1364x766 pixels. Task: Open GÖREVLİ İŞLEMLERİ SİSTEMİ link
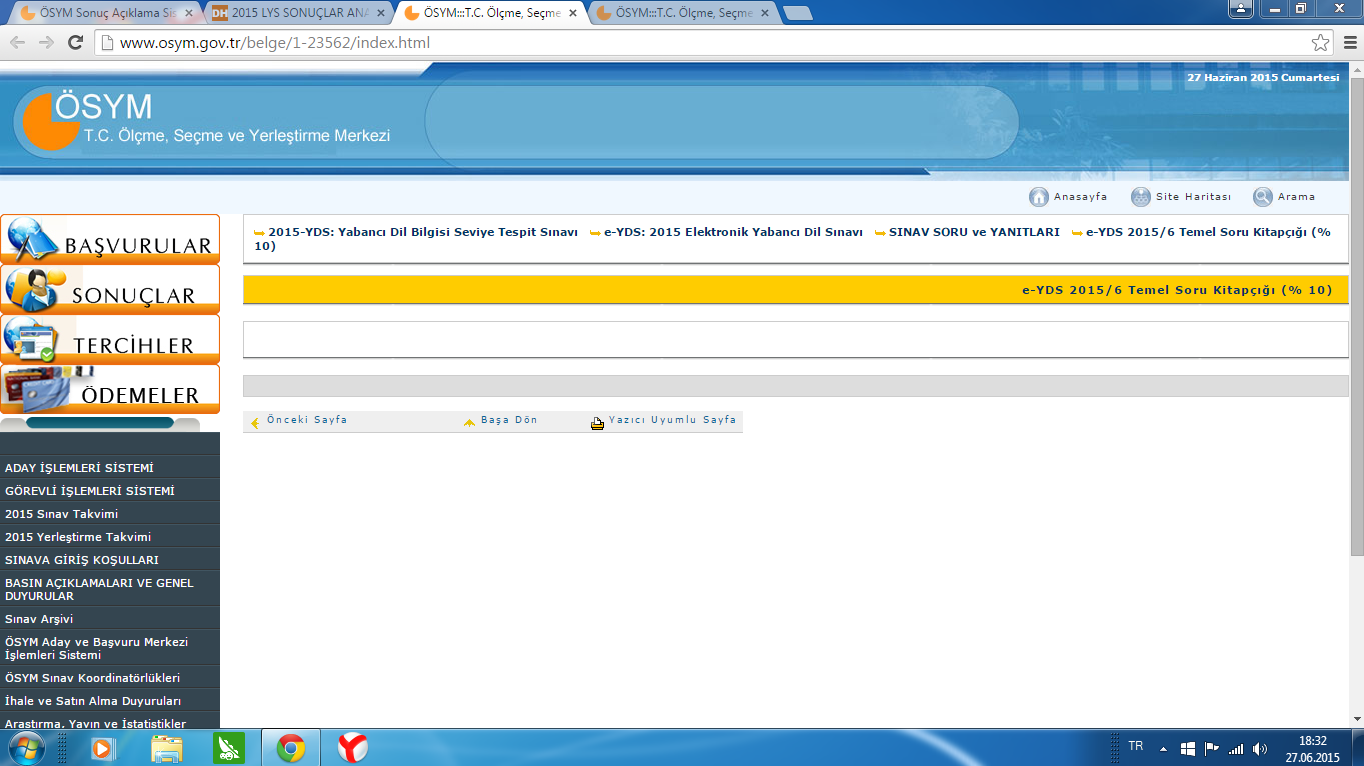90,491
